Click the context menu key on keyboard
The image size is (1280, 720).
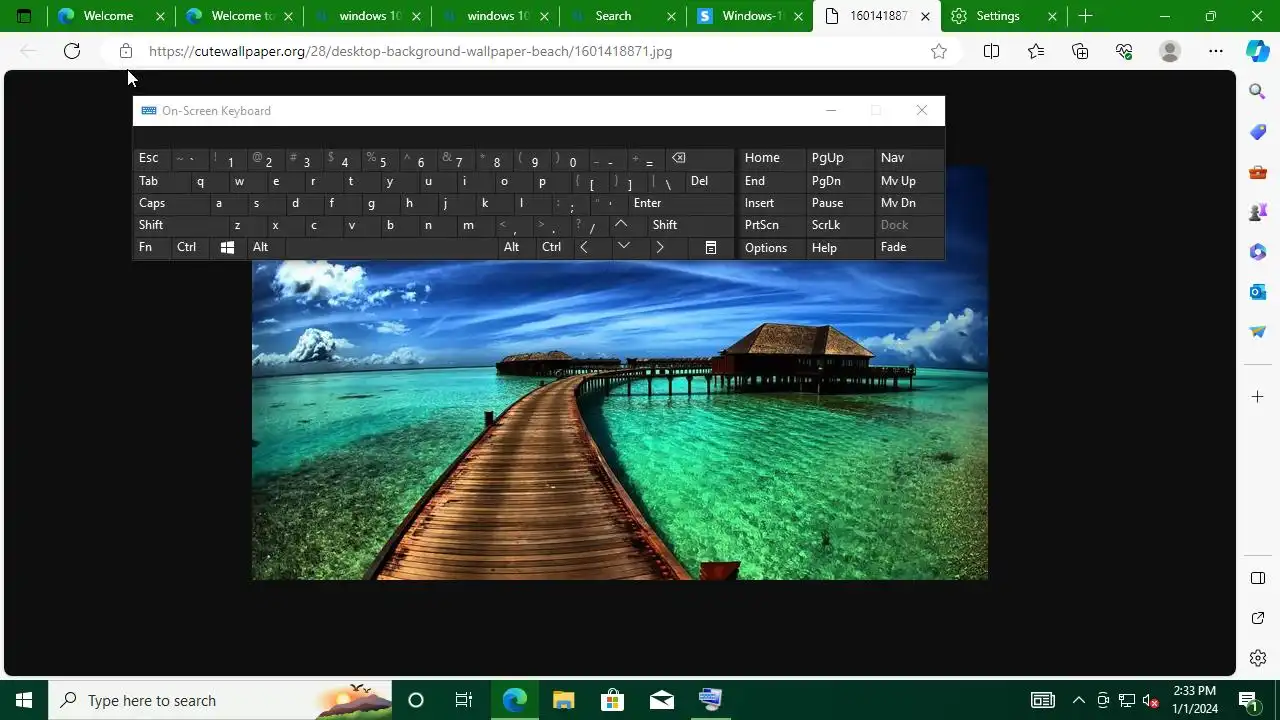click(x=711, y=247)
